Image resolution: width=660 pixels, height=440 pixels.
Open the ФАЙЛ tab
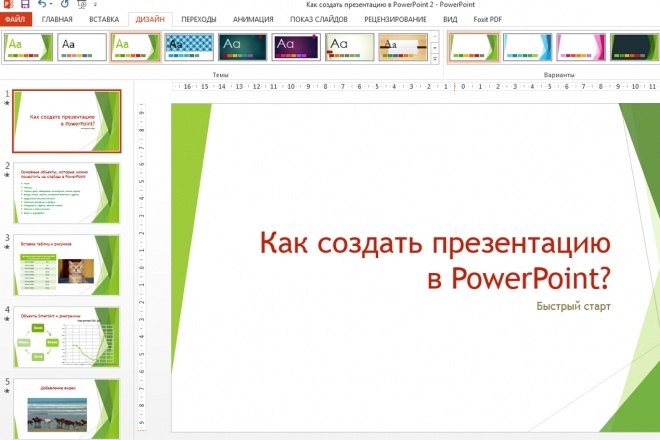point(15,19)
